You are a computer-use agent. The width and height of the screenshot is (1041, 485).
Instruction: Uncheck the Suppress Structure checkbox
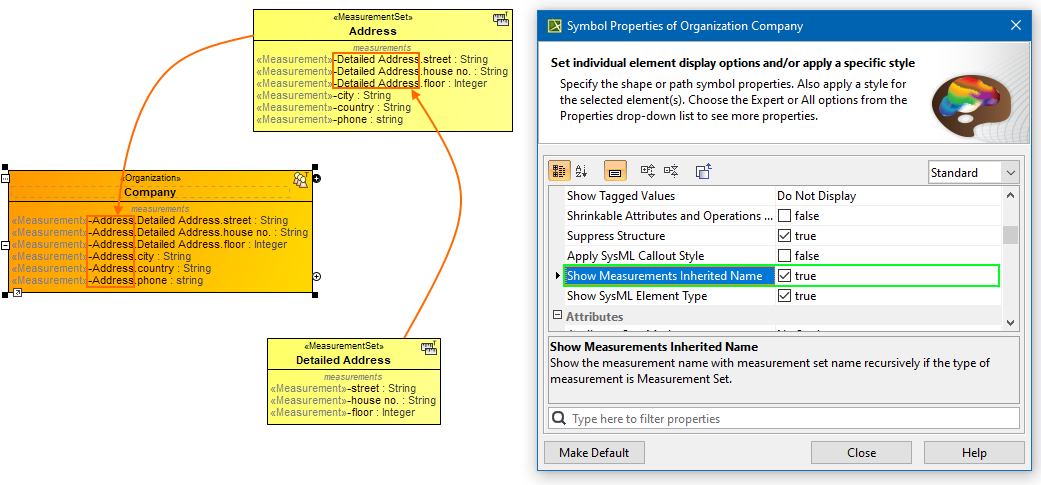(x=785, y=236)
